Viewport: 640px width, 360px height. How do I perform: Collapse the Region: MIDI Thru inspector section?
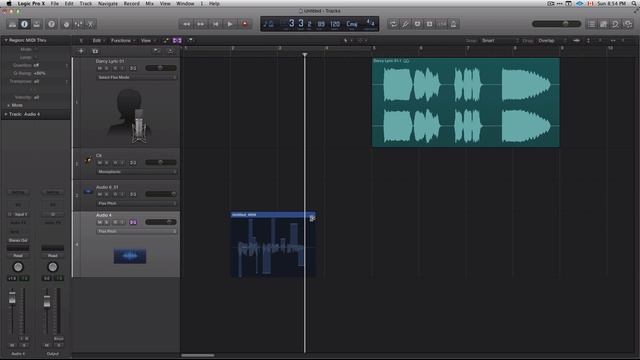[x=6, y=40]
